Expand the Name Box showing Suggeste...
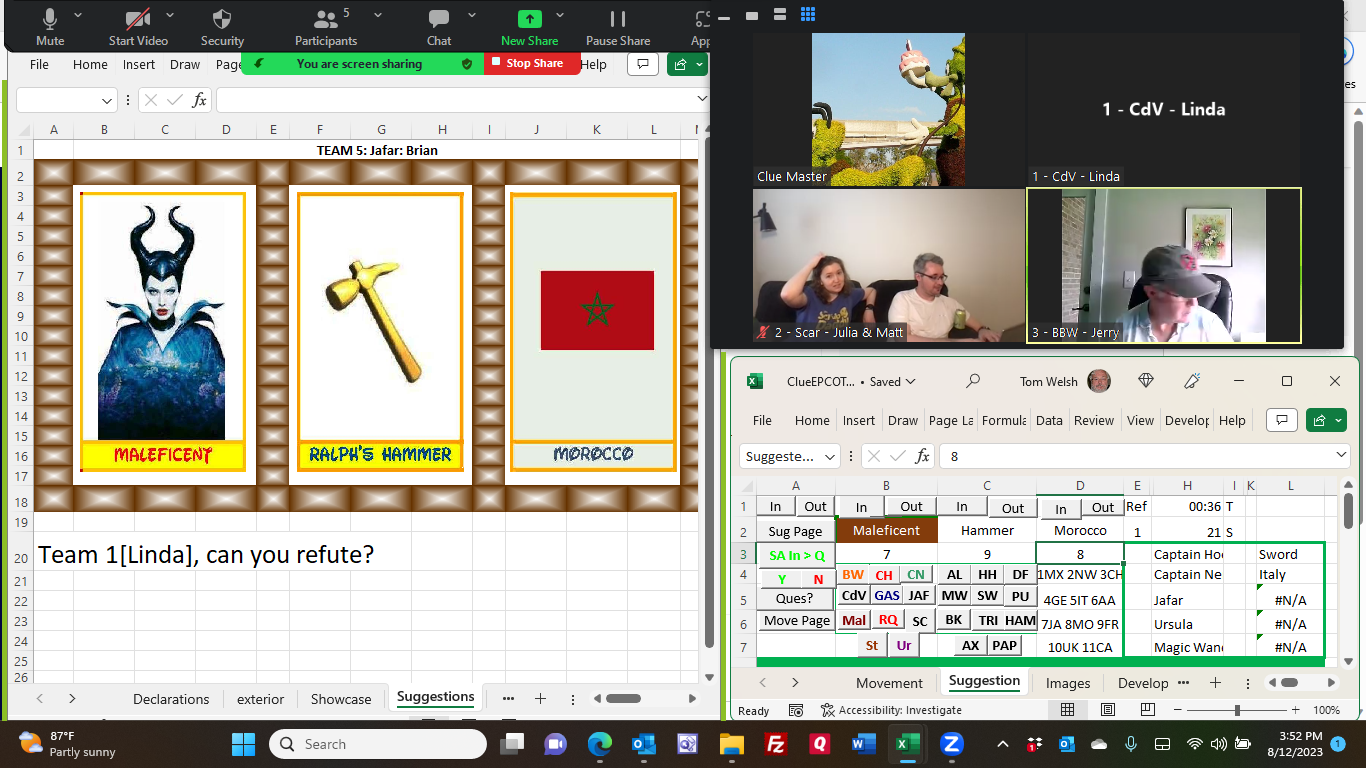Viewport: 1366px width, 768px height. 830,456
